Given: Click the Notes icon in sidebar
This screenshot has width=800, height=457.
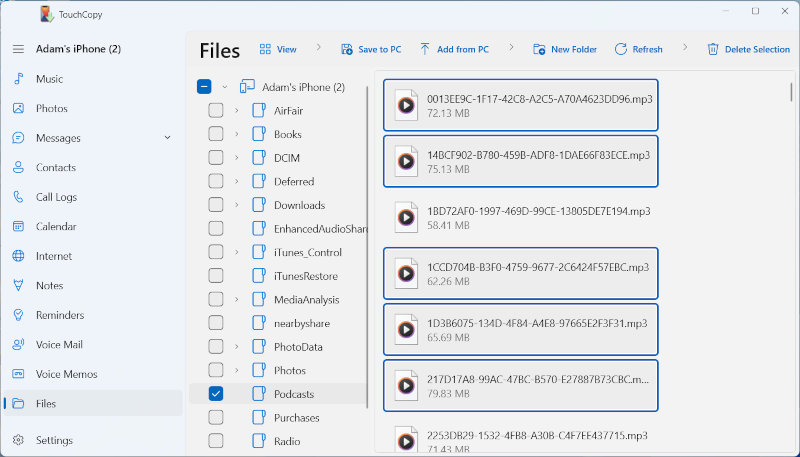Looking at the screenshot, I should pyautogui.click(x=18, y=286).
